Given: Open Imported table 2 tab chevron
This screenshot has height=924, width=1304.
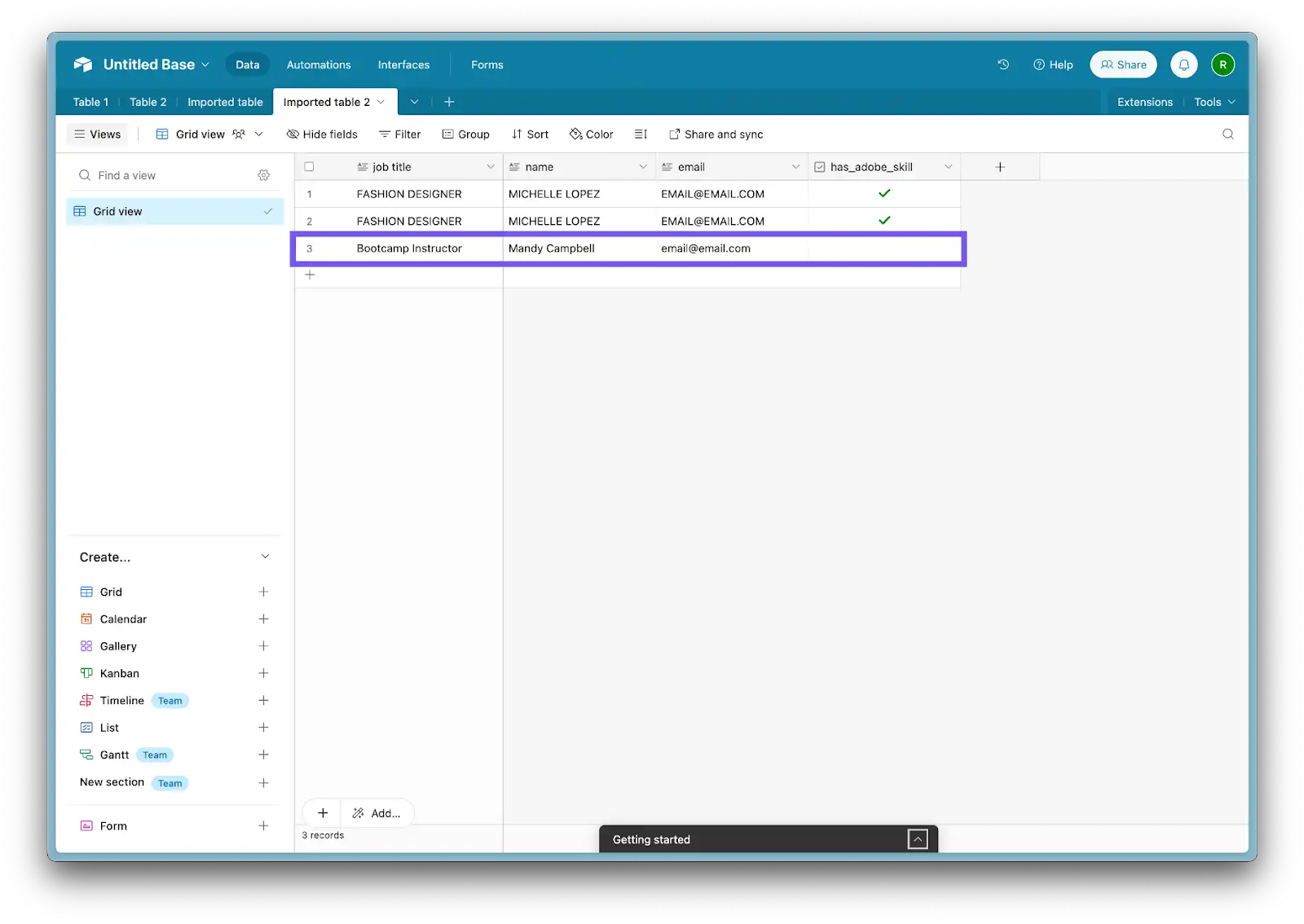Looking at the screenshot, I should point(381,102).
